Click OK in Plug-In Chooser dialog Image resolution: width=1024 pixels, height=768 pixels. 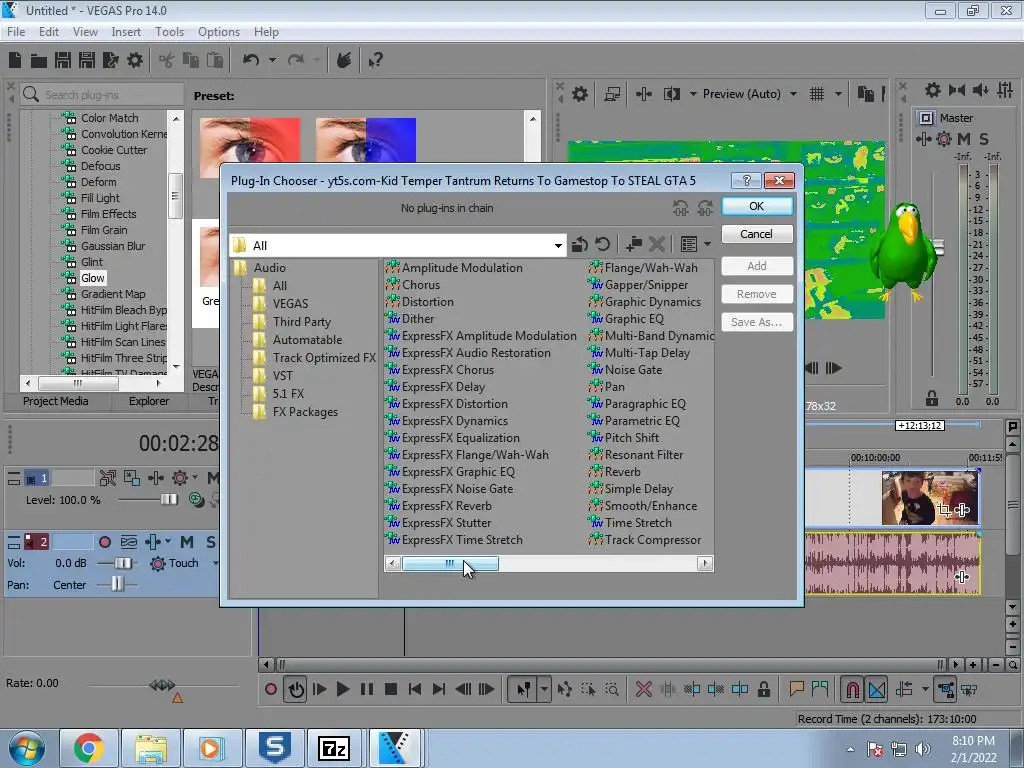757,206
